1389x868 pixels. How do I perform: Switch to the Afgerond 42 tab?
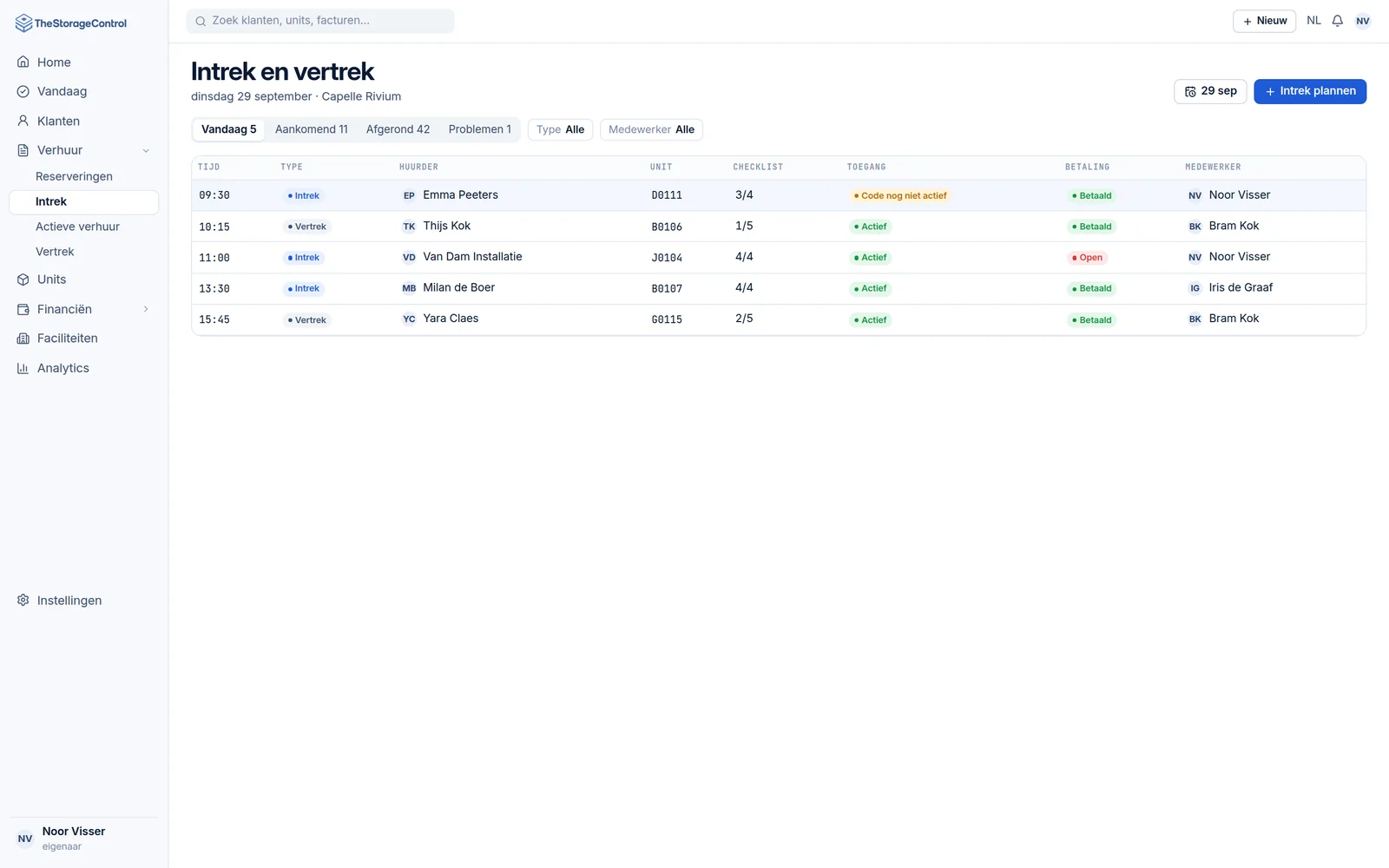(398, 129)
